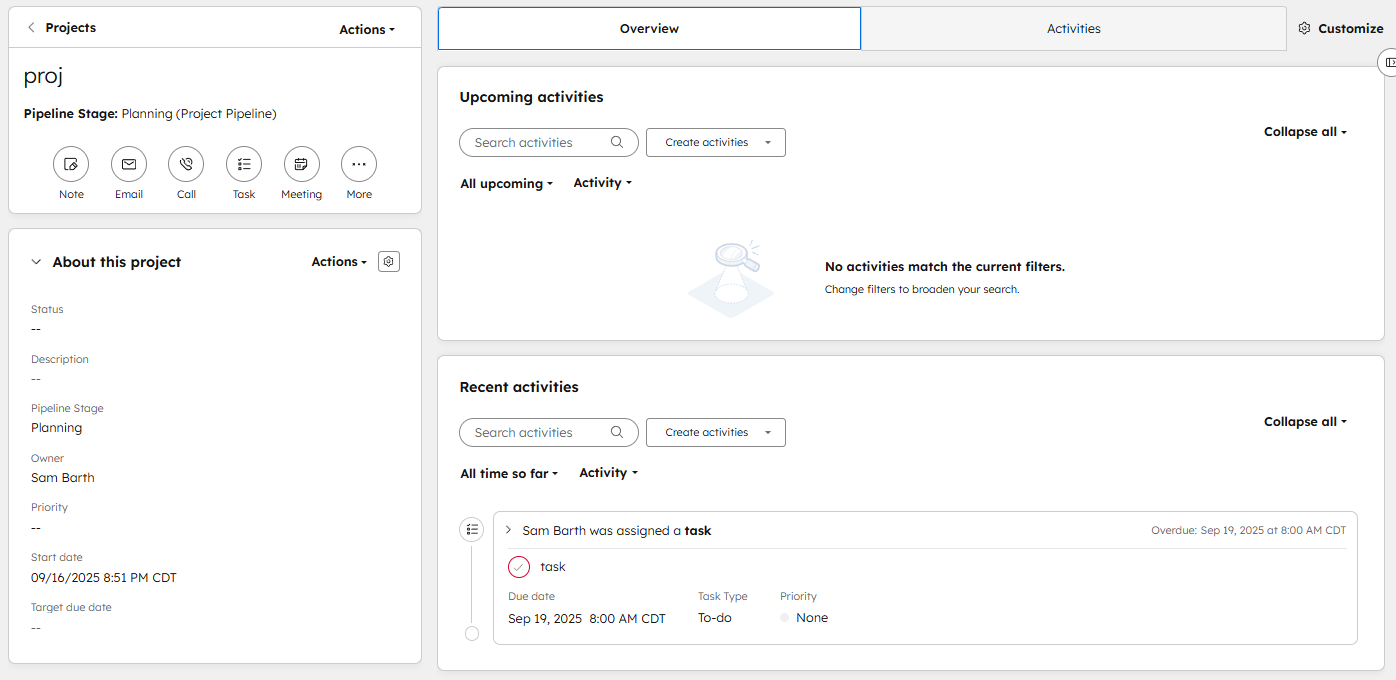The width and height of the screenshot is (1396, 680).
Task: Schedule a Meeting using the calendar icon
Action: coord(301,164)
